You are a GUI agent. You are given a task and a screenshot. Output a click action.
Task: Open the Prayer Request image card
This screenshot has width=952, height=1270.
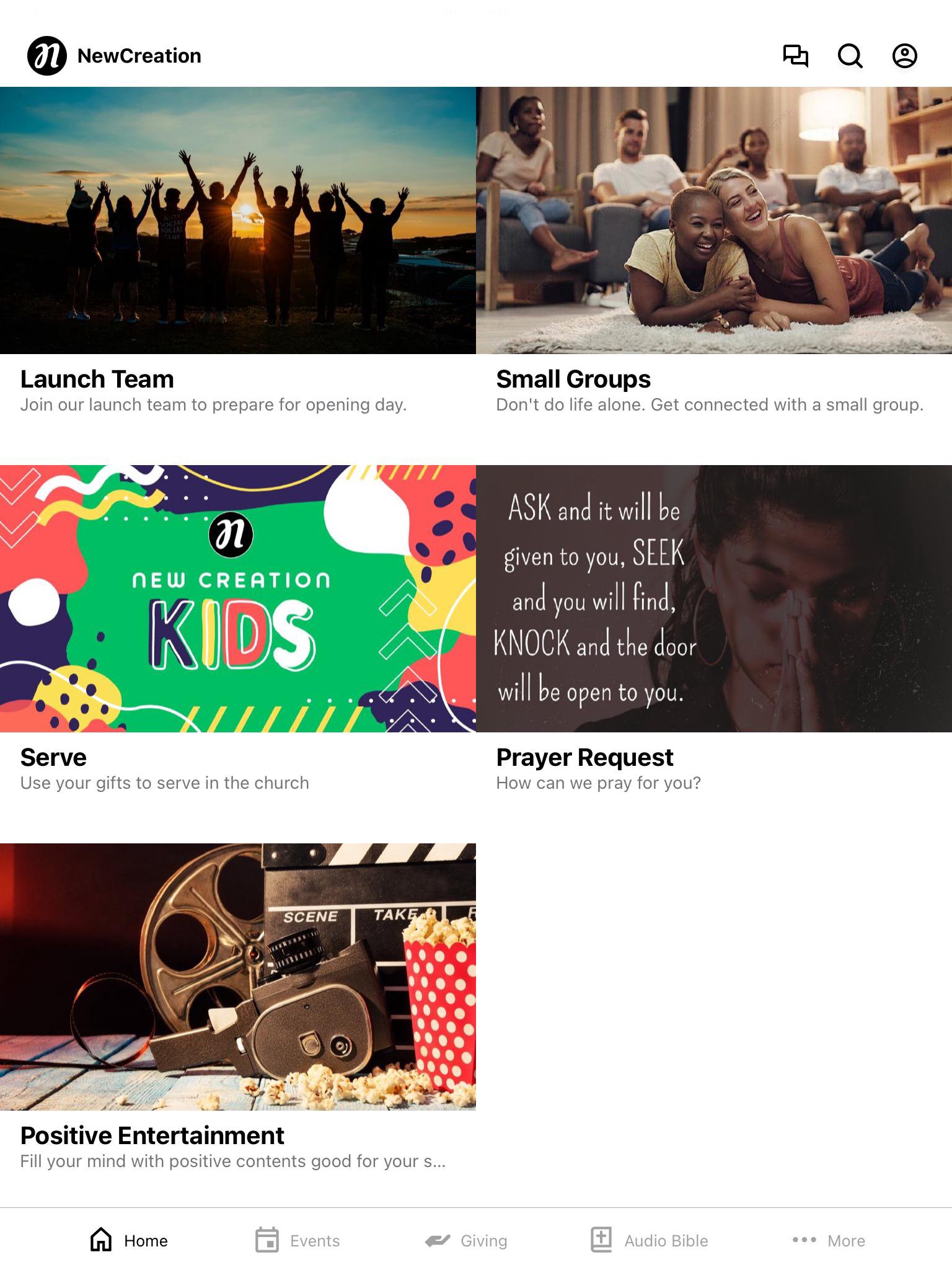click(714, 598)
